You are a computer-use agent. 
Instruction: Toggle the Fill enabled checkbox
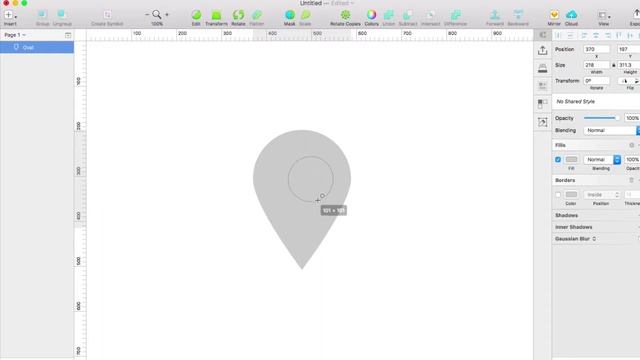(x=558, y=160)
